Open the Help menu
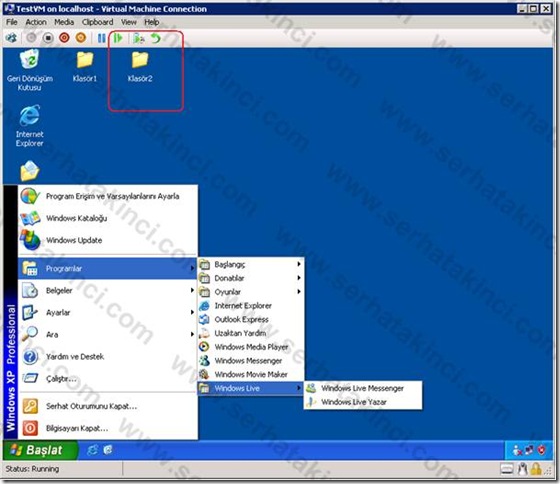This screenshot has height=484, width=560. pos(151,22)
